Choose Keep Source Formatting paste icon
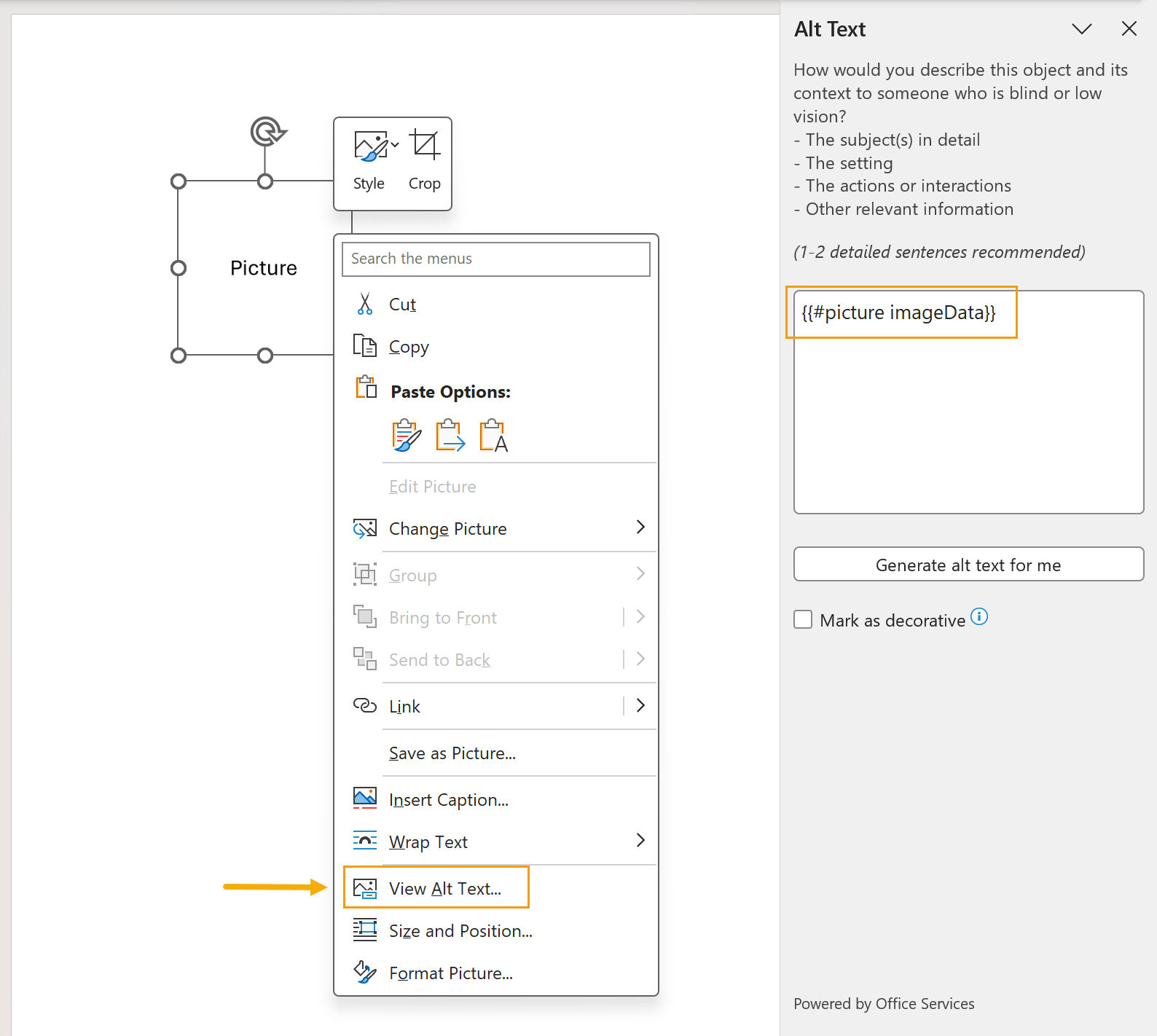This screenshot has height=1036, width=1157. pyautogui.click(x=406, y=436)
